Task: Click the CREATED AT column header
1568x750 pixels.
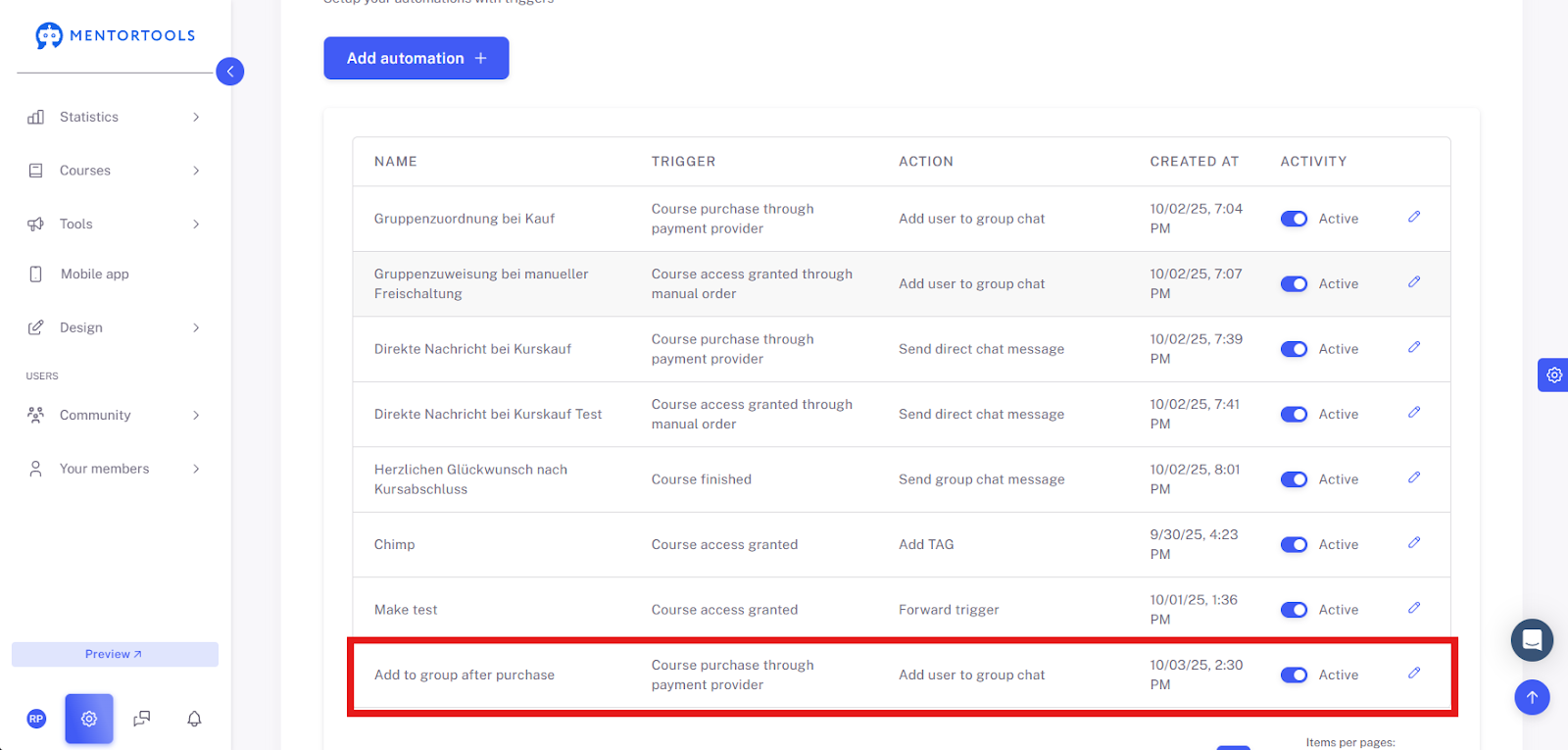Action: point(1195,162)
